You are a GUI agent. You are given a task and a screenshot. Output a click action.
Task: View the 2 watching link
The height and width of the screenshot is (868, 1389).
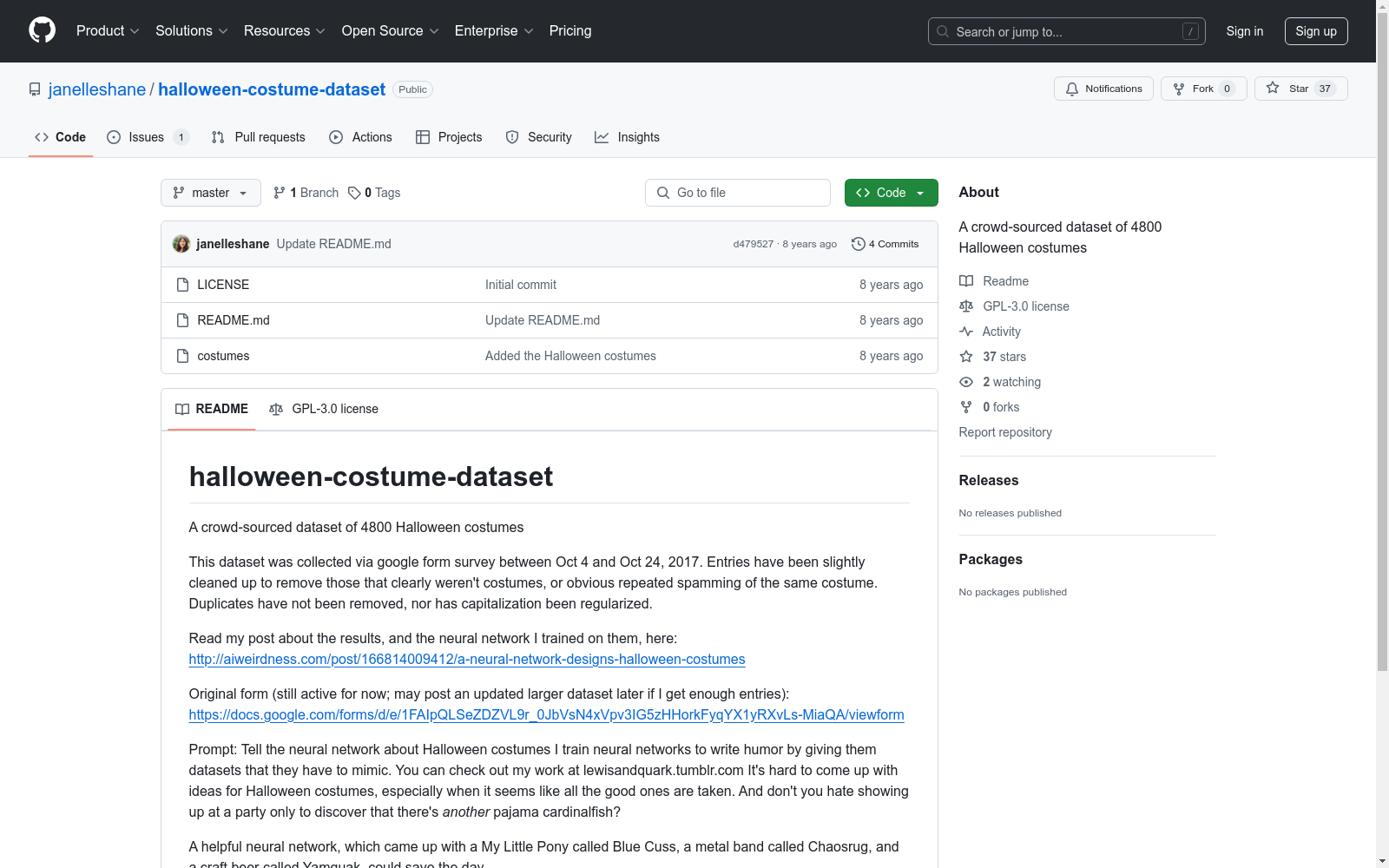click(1000, 382)
